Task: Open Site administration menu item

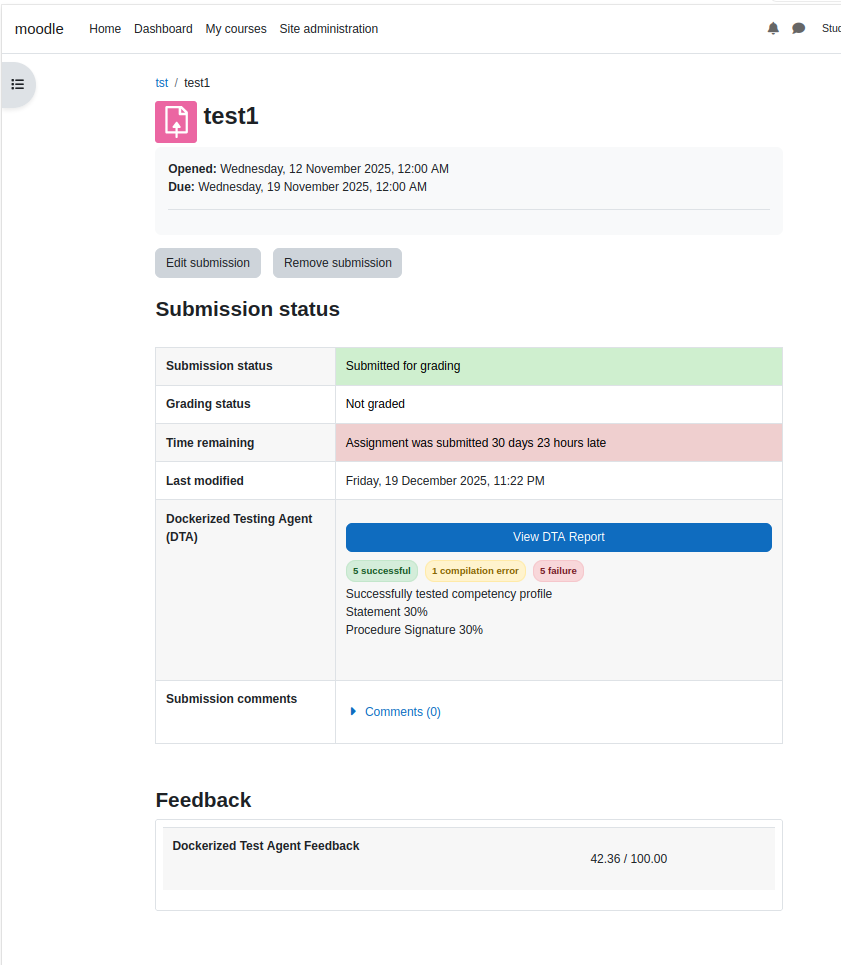Action: point(329,29)
